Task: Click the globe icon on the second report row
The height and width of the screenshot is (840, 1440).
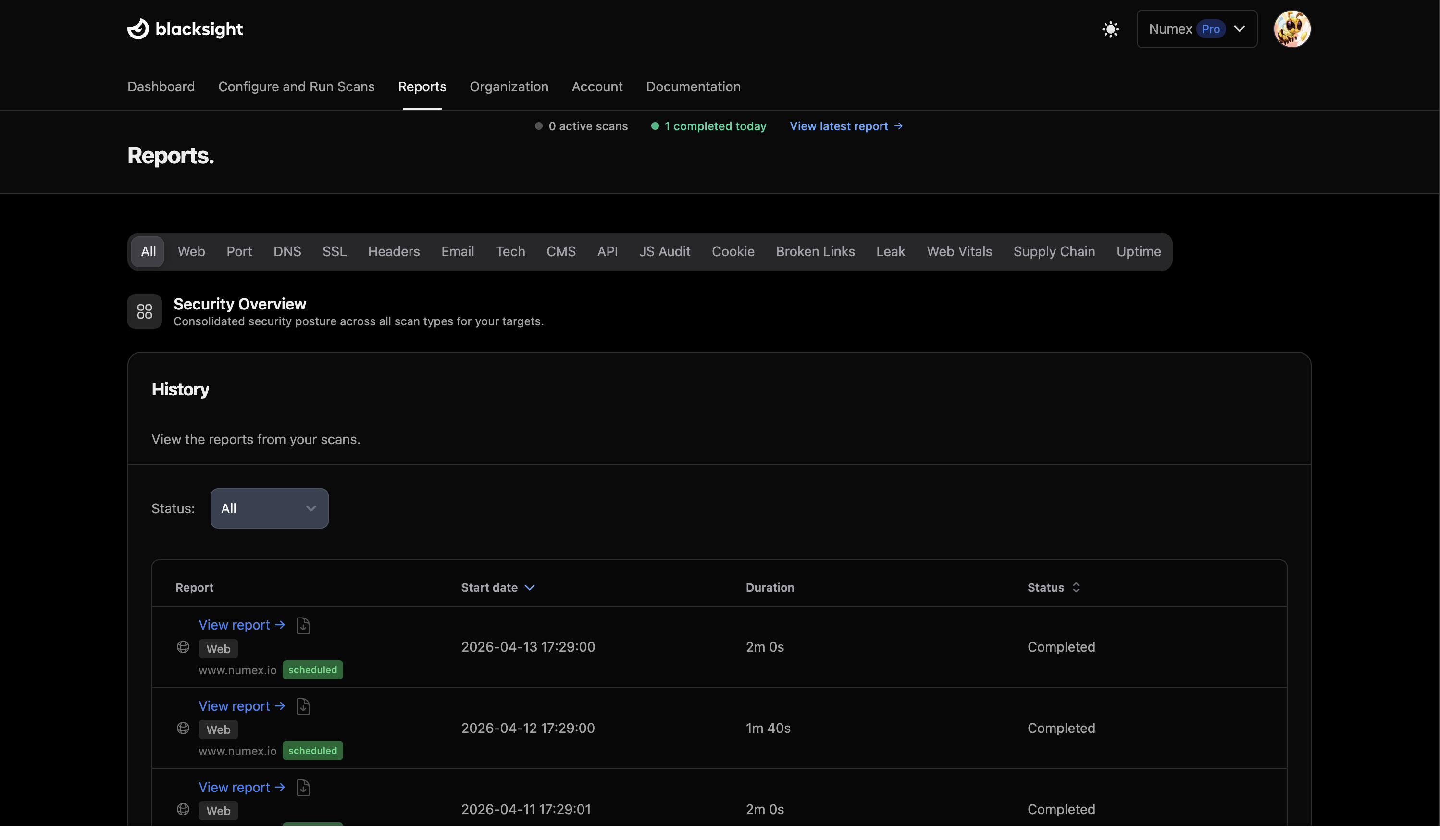Action: pyautogui.click(x=183, y=728)
